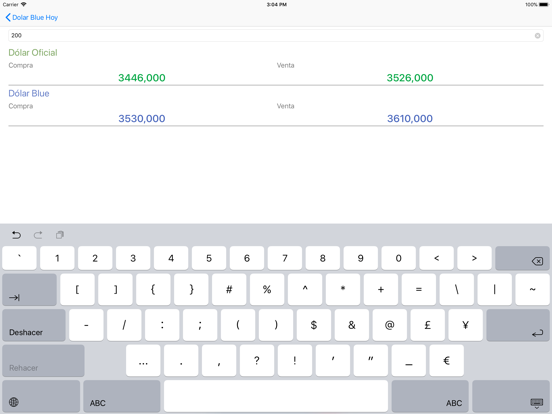The height and width of the screenshot is (414, 552).
Task: Tap the vertical bar key
Action: click(x=495, y=289)
